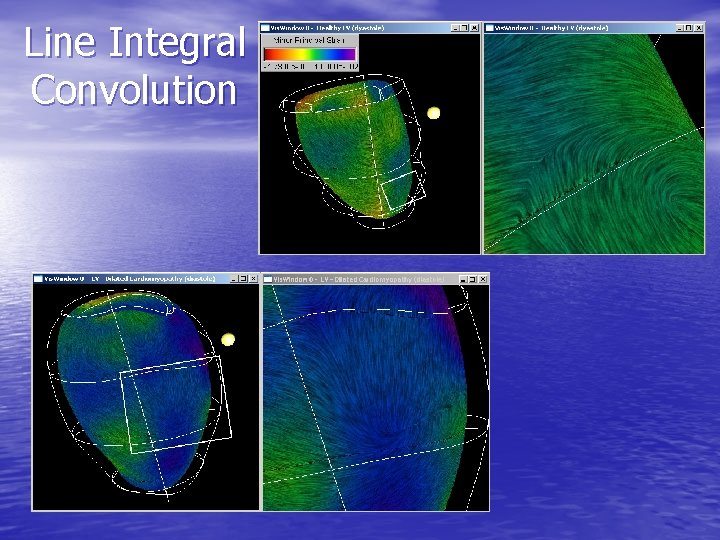Minimize the Healthy LV zoomed streamline window

coord(680,28)
